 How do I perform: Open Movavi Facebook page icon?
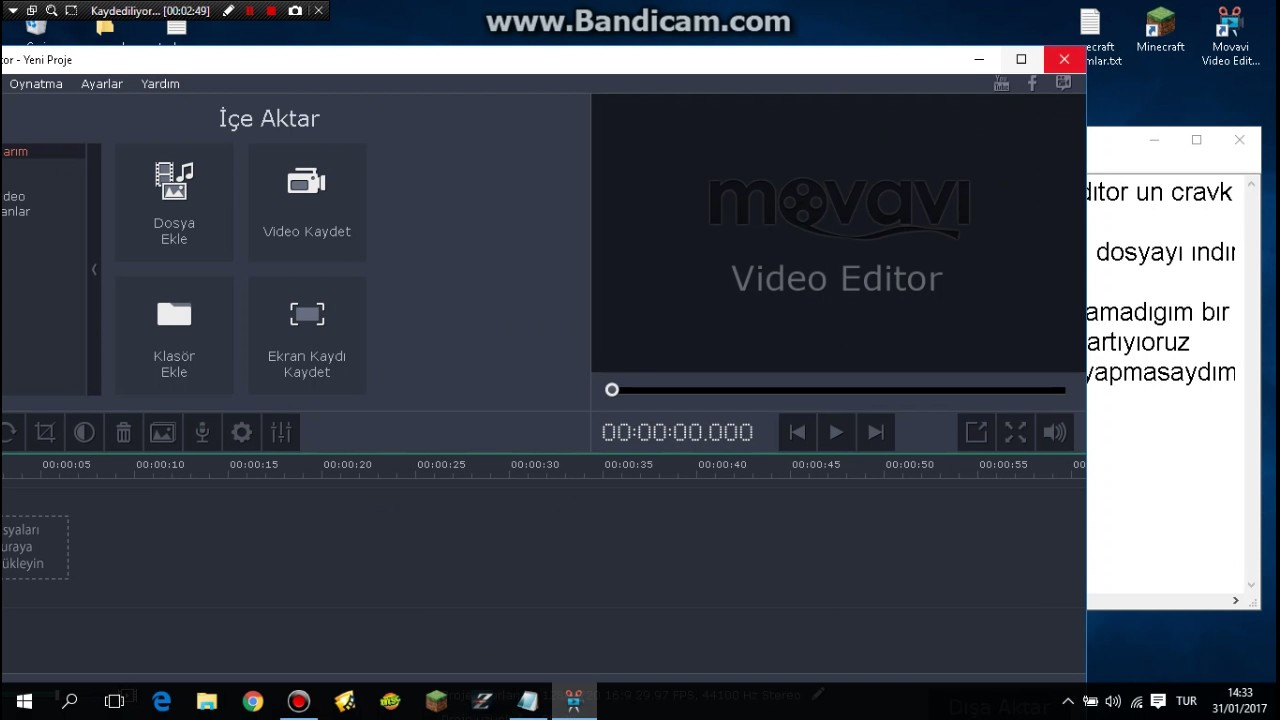(1032, 84)
